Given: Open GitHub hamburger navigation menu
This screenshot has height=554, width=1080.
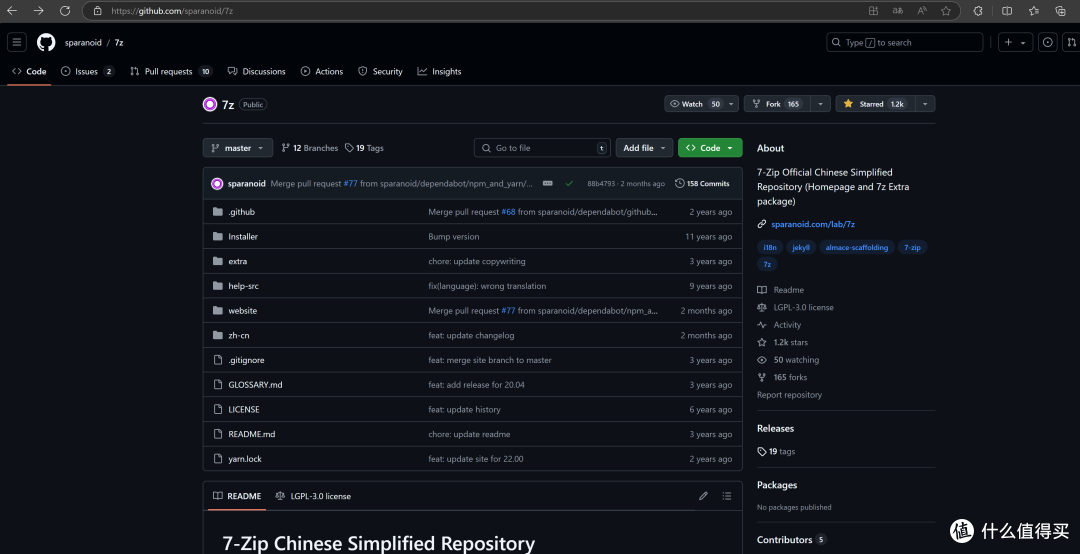Looking at the screenshot, I should coord(17,42).
